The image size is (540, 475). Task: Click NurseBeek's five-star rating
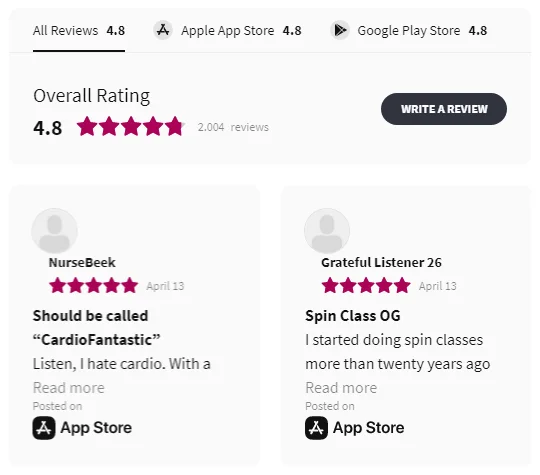coord(93,286)
